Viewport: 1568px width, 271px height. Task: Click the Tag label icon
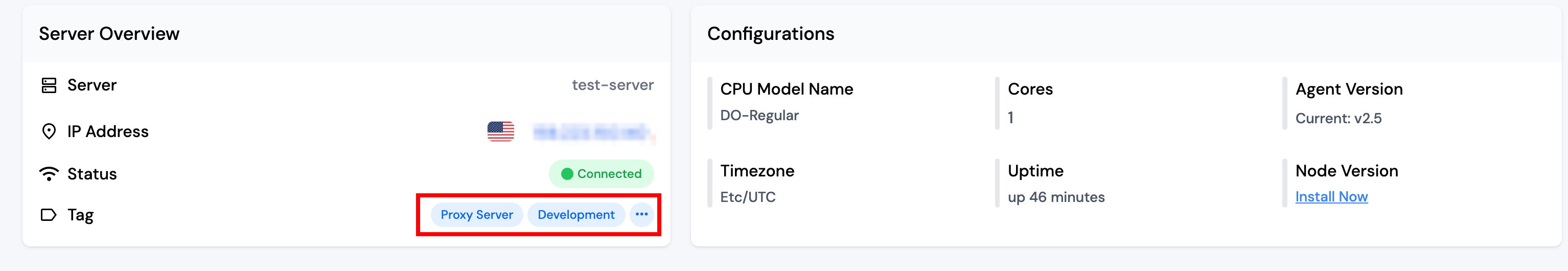49,215
